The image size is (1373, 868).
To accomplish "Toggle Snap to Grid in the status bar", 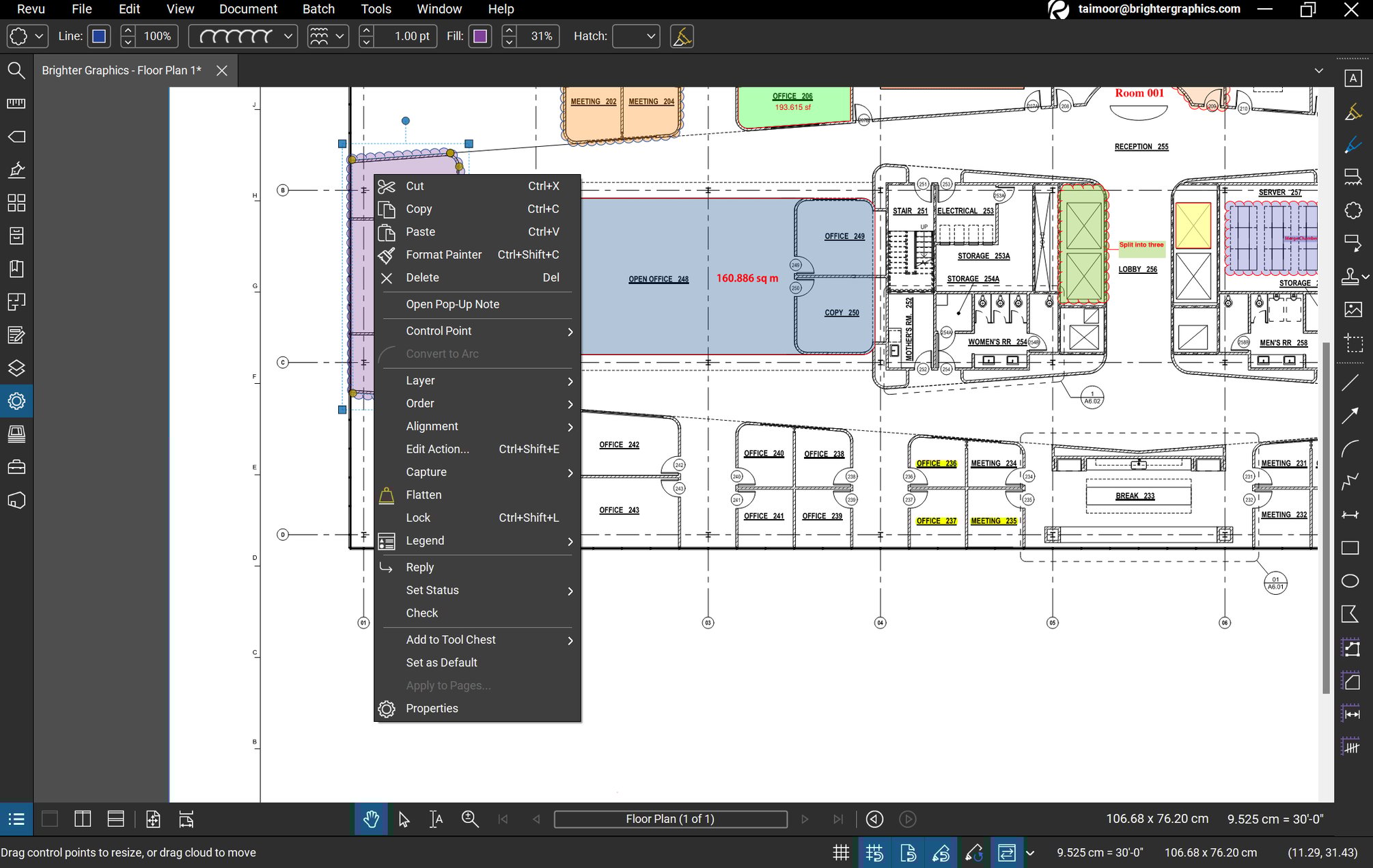I will click(x=875, y=852).
